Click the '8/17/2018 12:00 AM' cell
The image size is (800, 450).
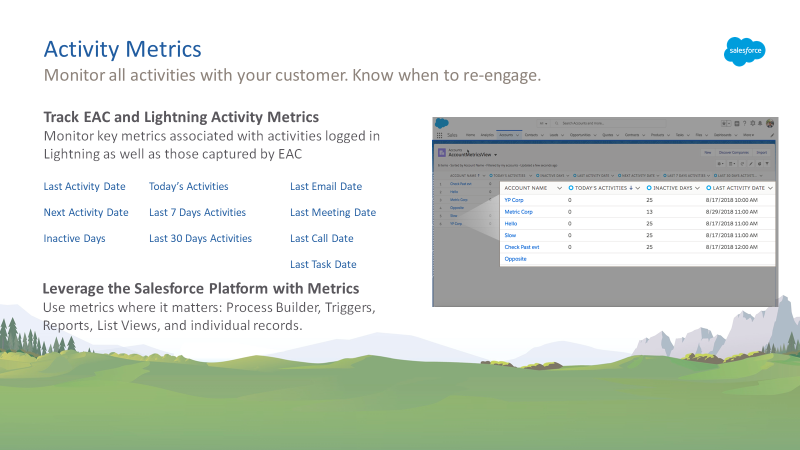(732, 247)
